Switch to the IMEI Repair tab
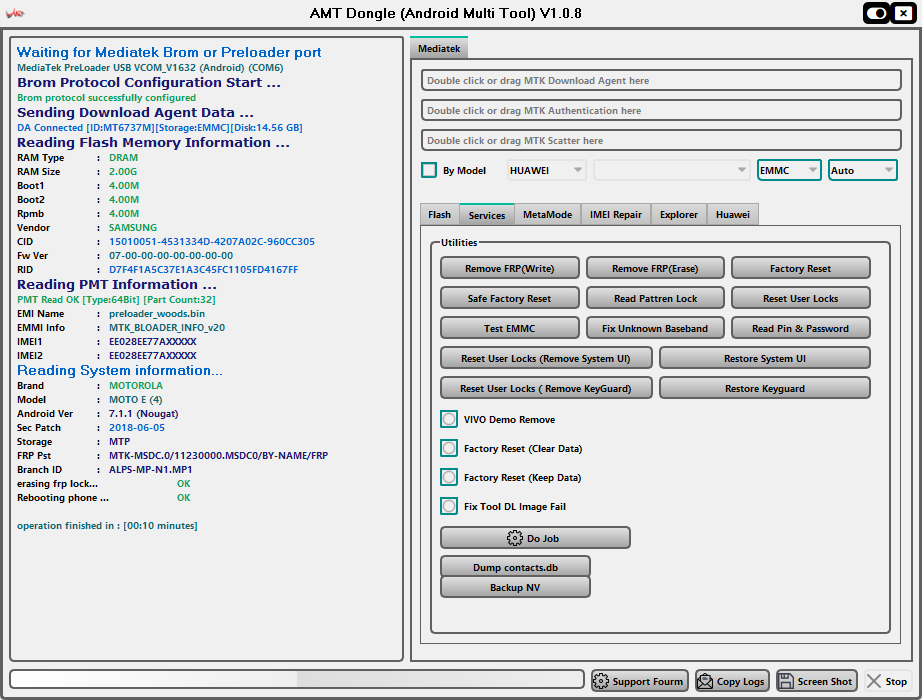This screenshot has height=700, width=922. point(615,214)
